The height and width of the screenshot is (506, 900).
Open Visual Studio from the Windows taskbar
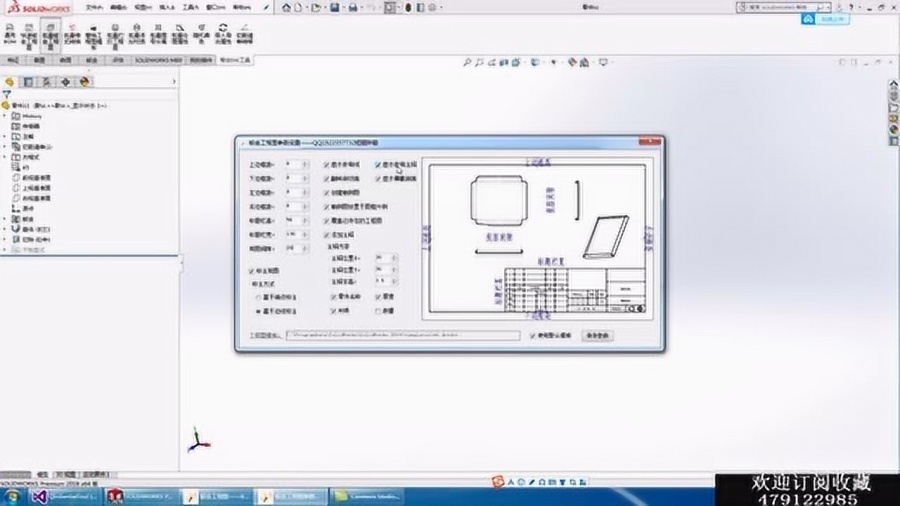(x=39, y=496)
